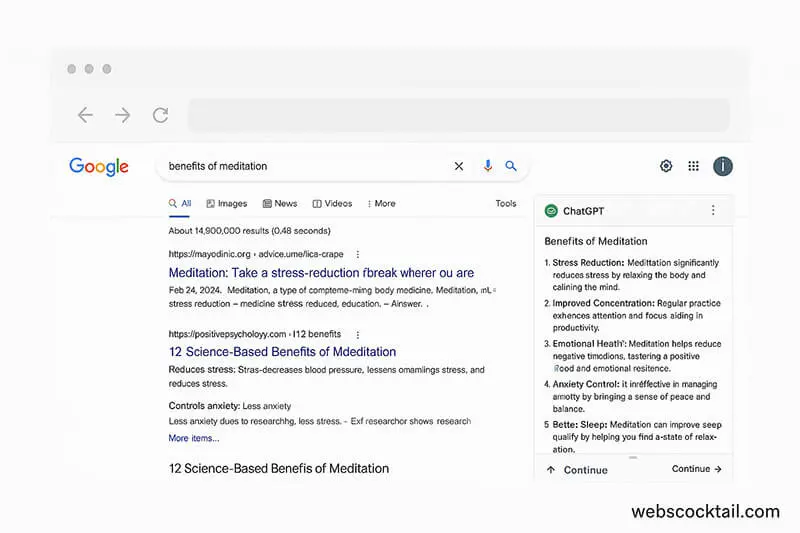
Task: Open the Tools filter options
Action: click(506, 204)
